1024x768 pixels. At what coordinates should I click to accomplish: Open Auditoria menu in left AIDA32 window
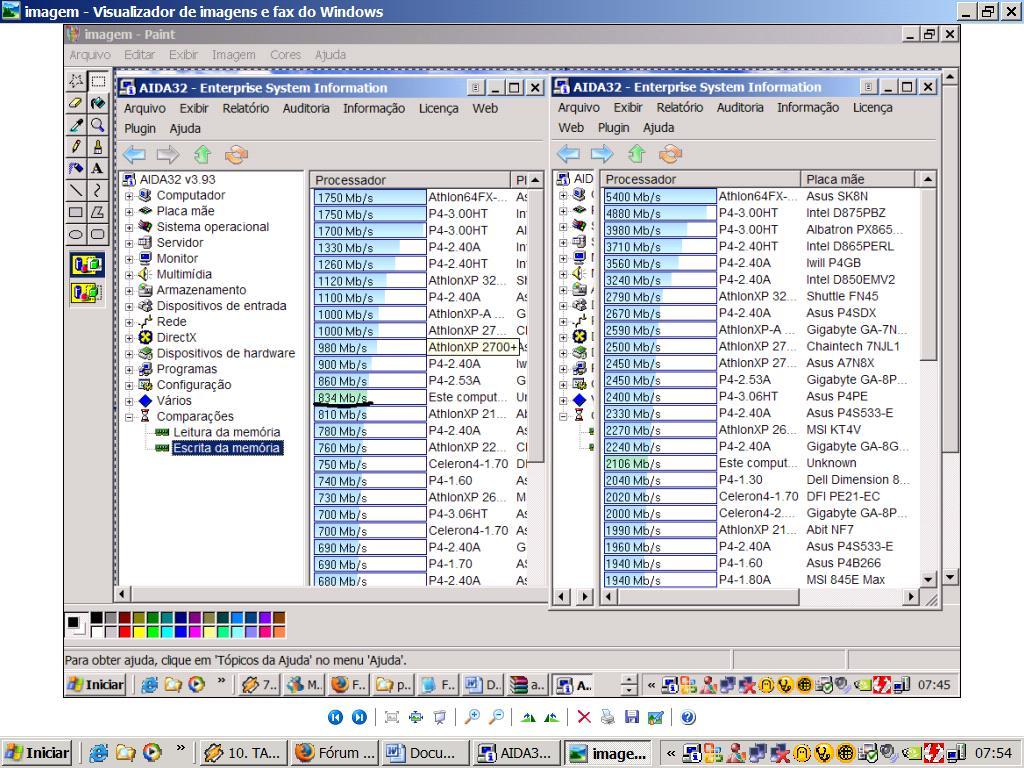click(x=306, y=108)
